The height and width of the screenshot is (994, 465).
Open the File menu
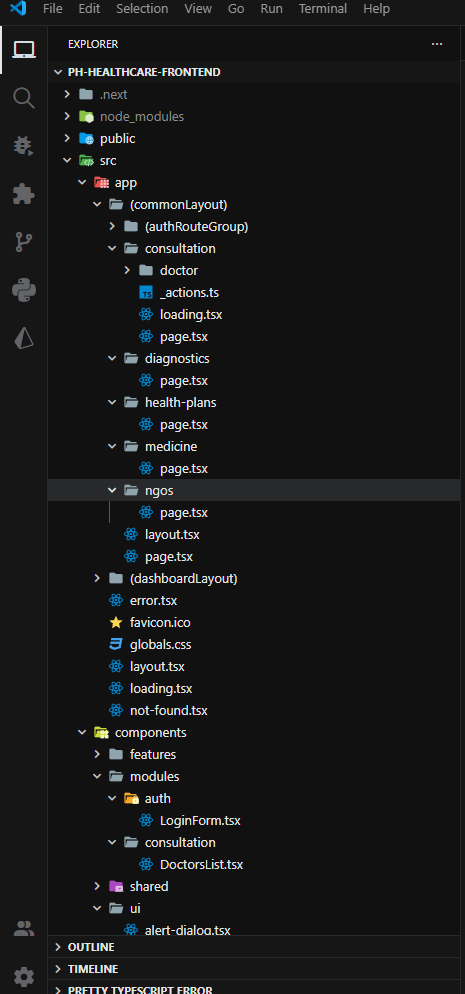53,9
